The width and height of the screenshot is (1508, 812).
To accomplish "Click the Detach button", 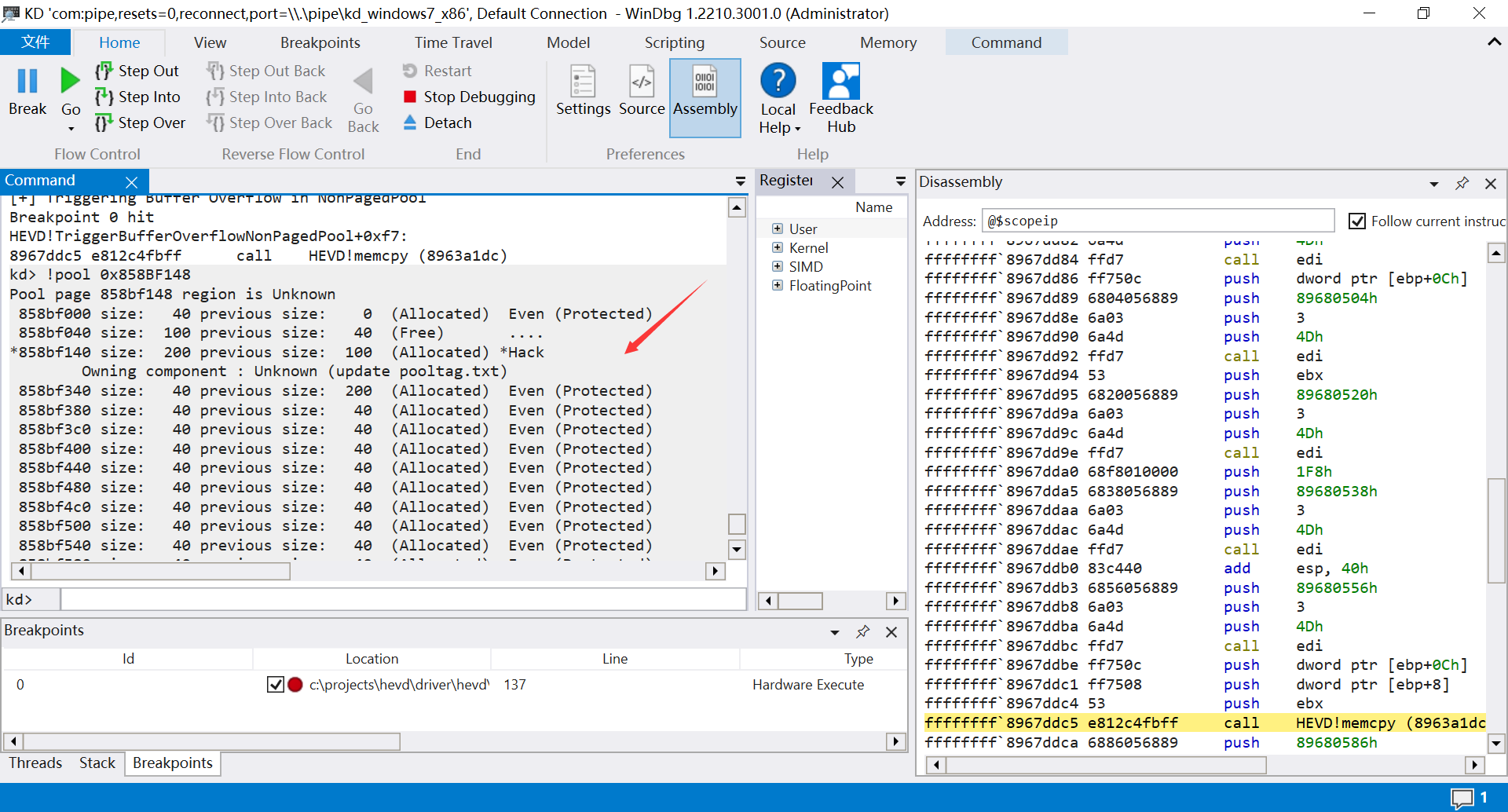I will (x=437, y=123).
